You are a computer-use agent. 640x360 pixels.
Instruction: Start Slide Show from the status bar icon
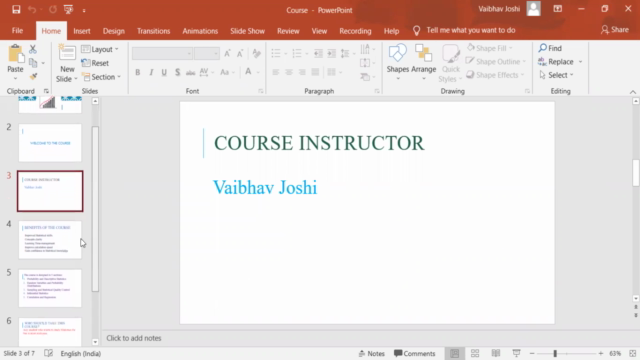point(516,353)
